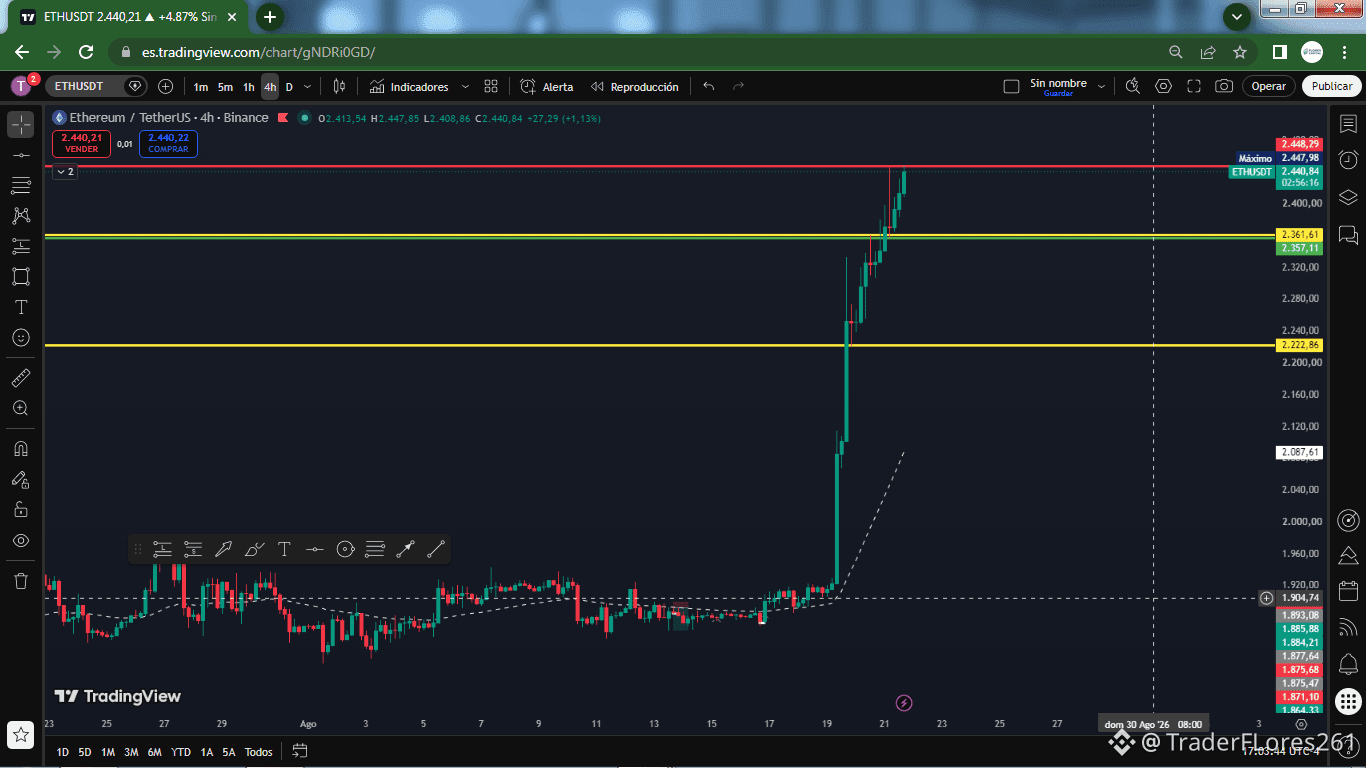Open the Fibonacci retracement tools
This screenshot has height=768, width=1366.
[x=21, y=185]
